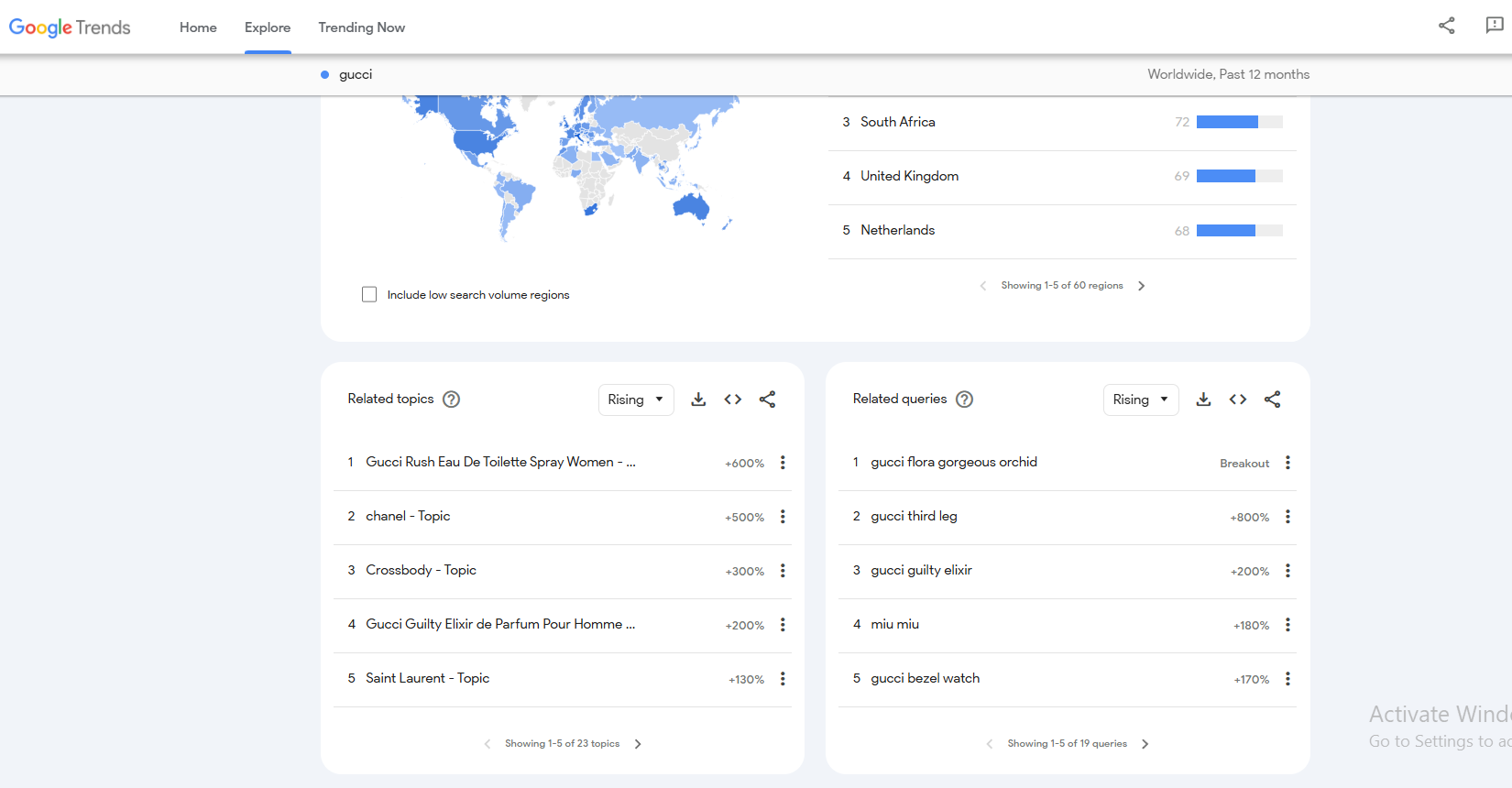Image resolution: width=1512 pixels, height=788 pixels.
Task: Open Gucci Guilty Elixir de Parfum topic
Action: click(x=500, y=624)
